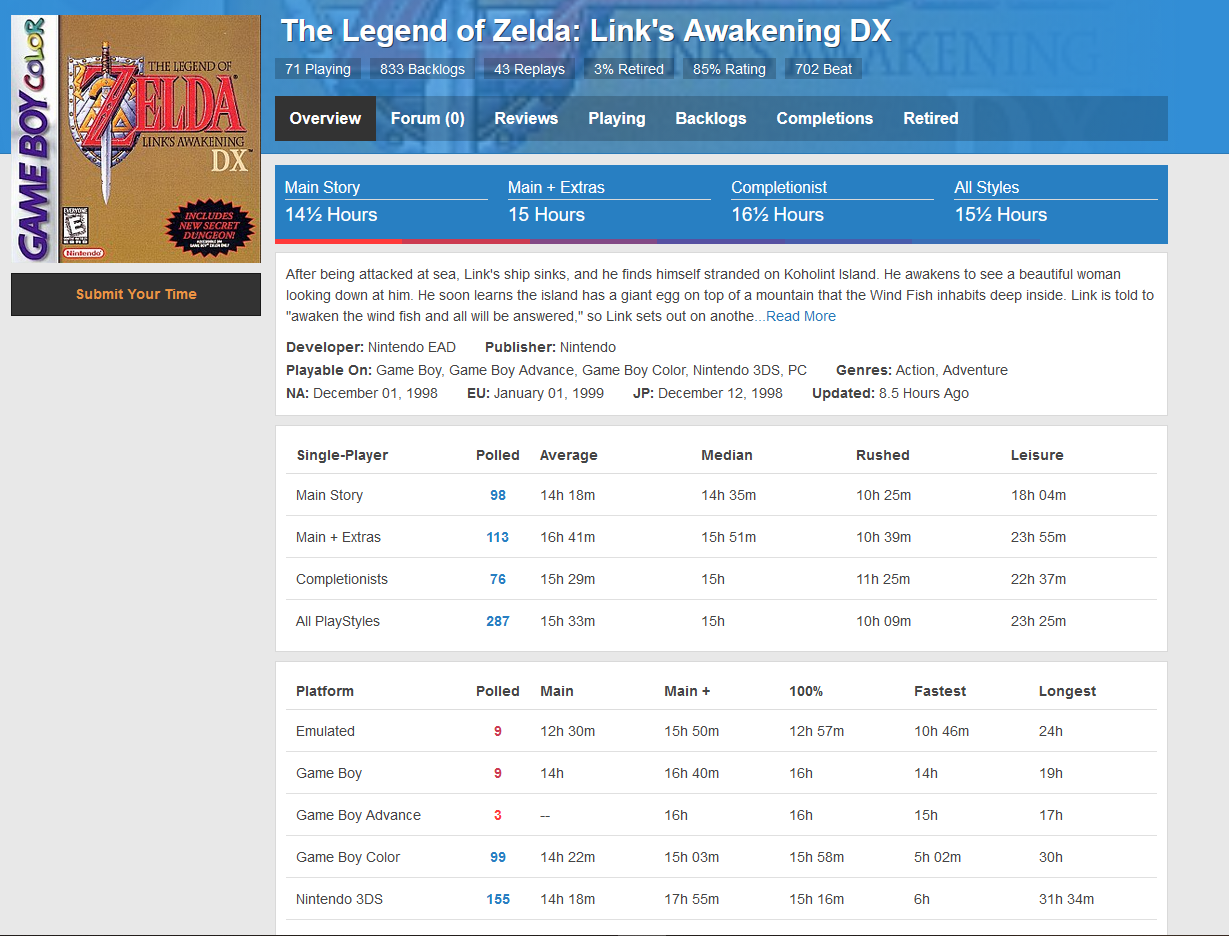
Task: Open the Completions tab
Action: 825,118
